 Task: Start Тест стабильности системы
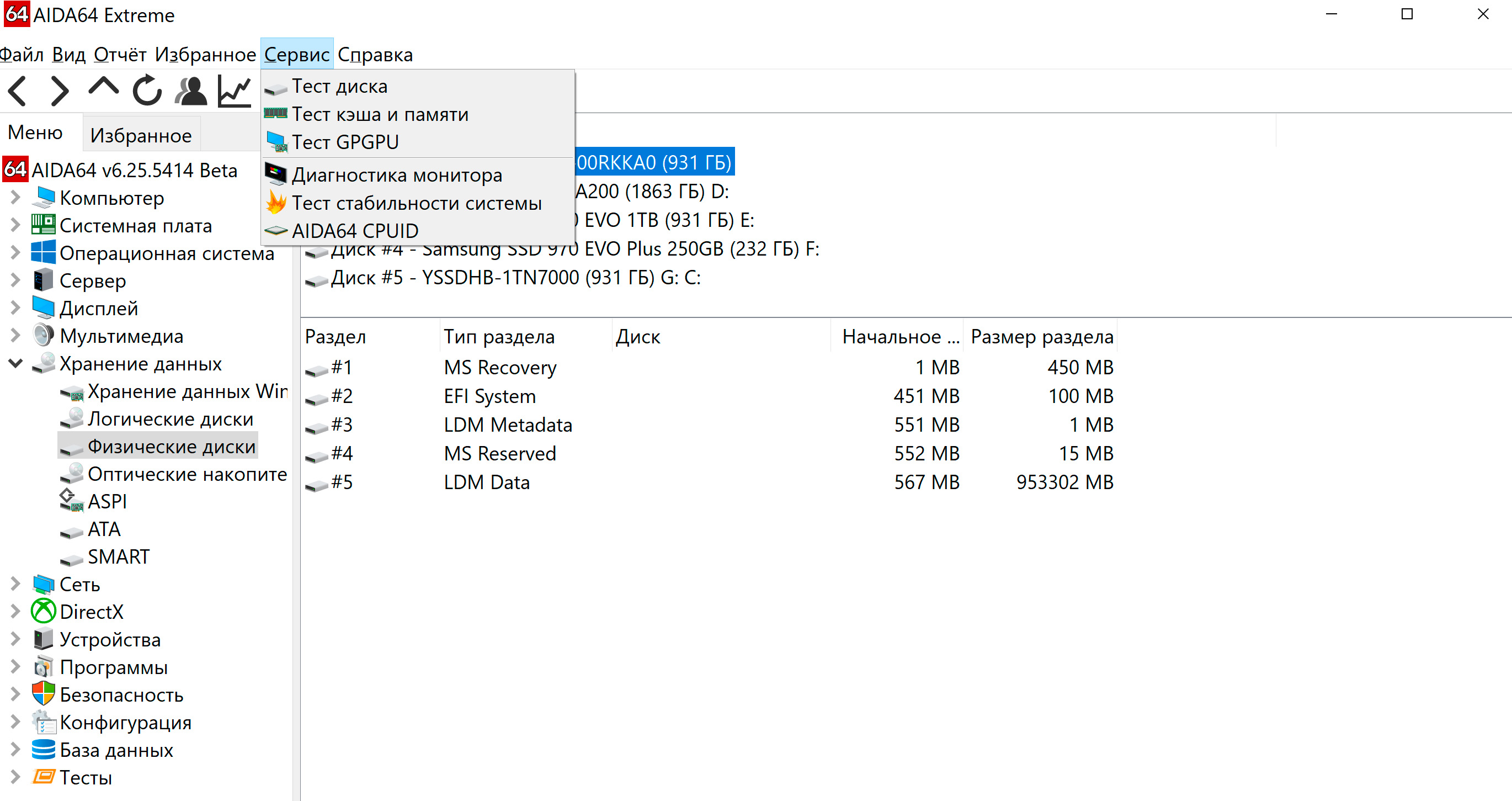[417, 203]
